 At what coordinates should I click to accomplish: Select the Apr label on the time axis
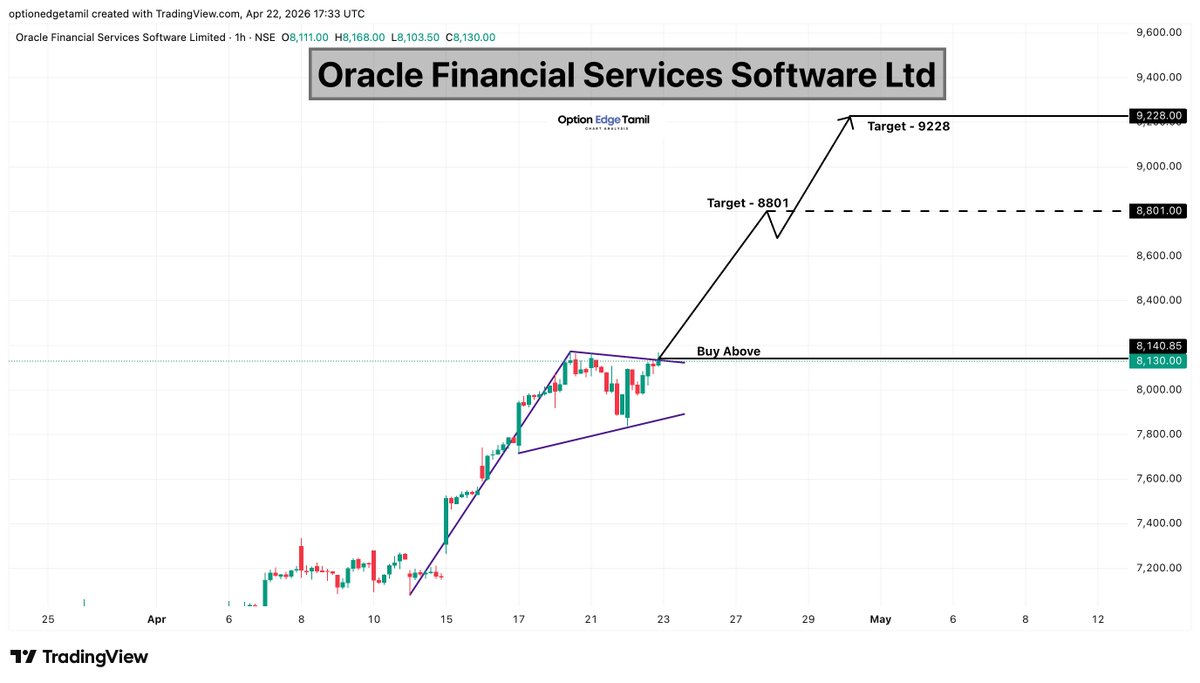157,619
